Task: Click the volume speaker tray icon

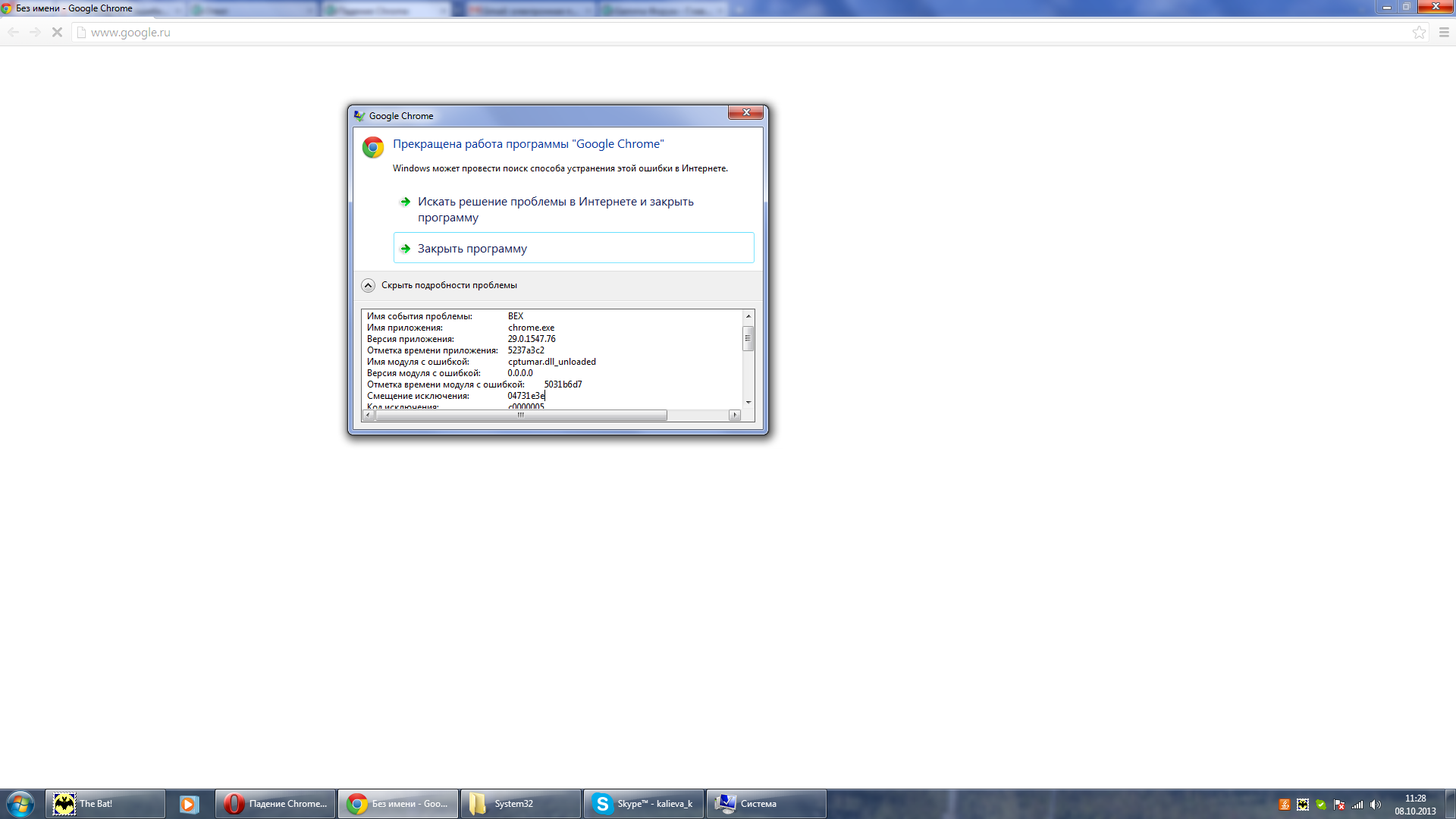Action: click(x=1375, y=805)
